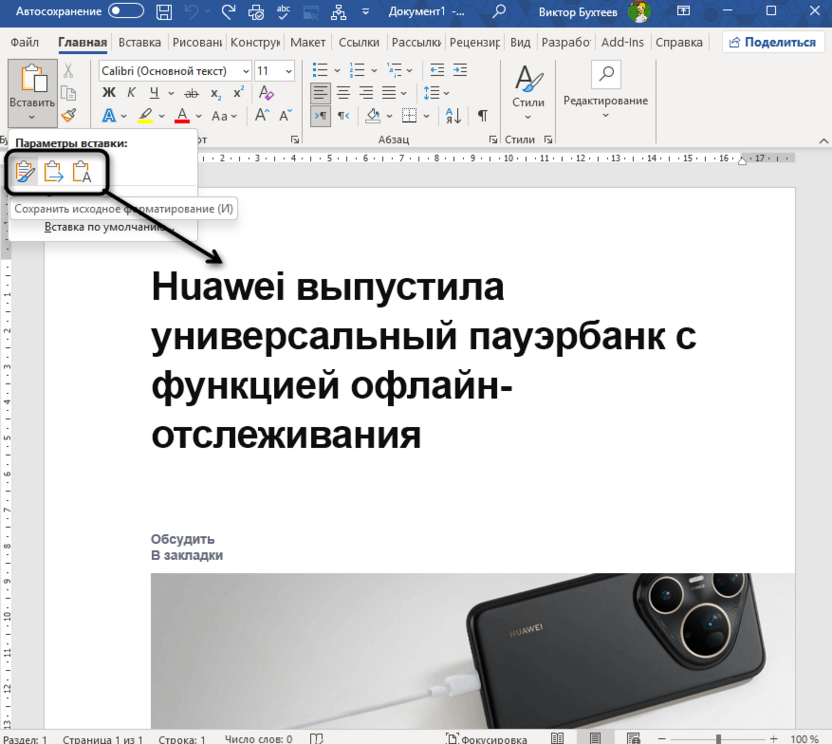Viewport: 832px width, 744px height.
Task: Click the В закладки link
Action: tap(187, 556)
